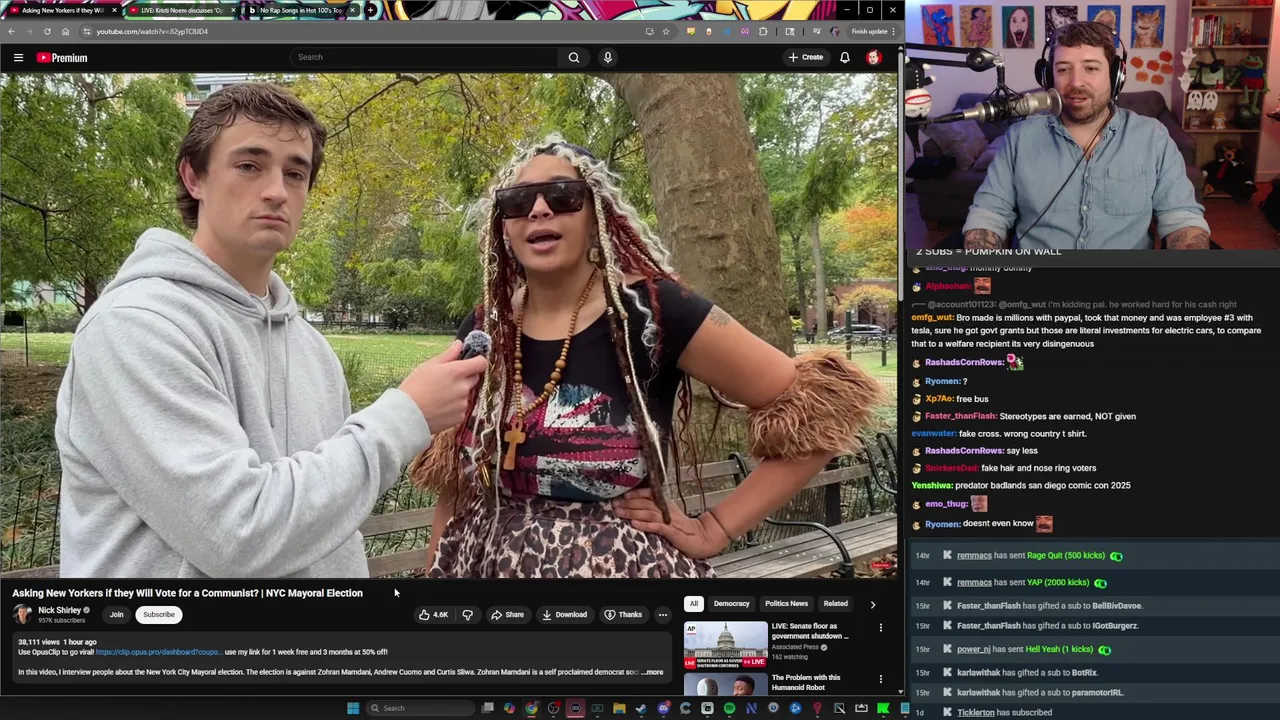The image size is (1280, 720).
Task: Click the Windows taskbar Search box
Action: [419, 708]
